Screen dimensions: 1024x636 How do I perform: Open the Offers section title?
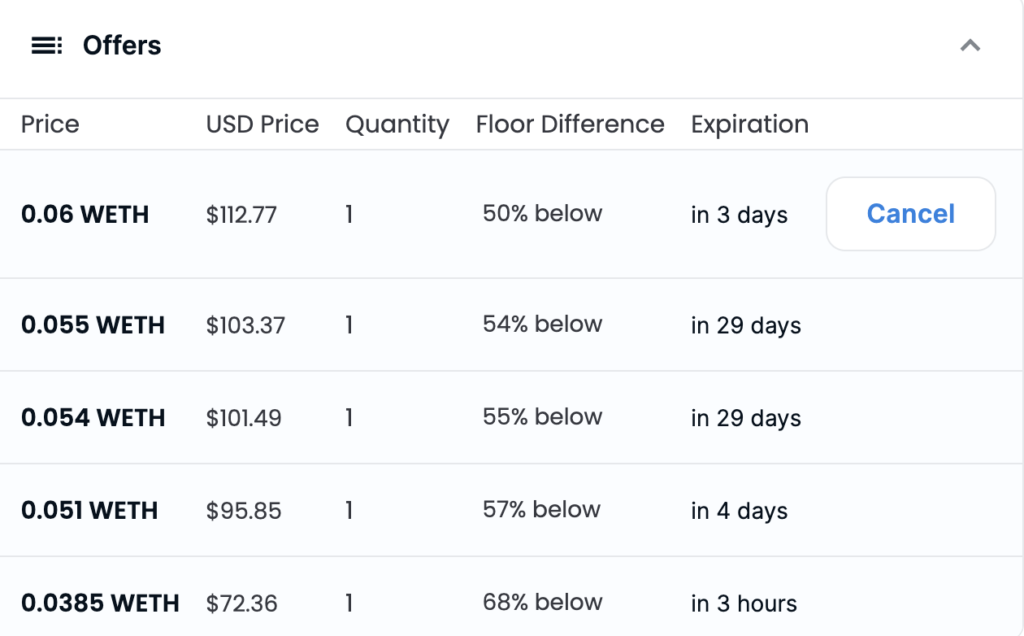(121, 46)
